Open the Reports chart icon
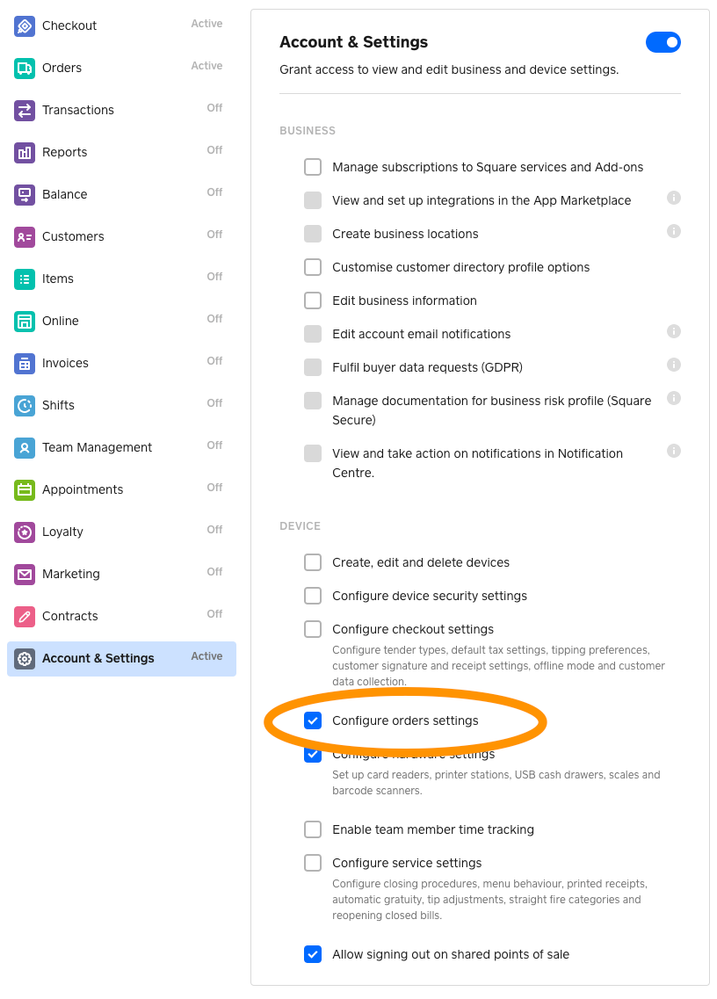717x999 pixels. (25, 152)
